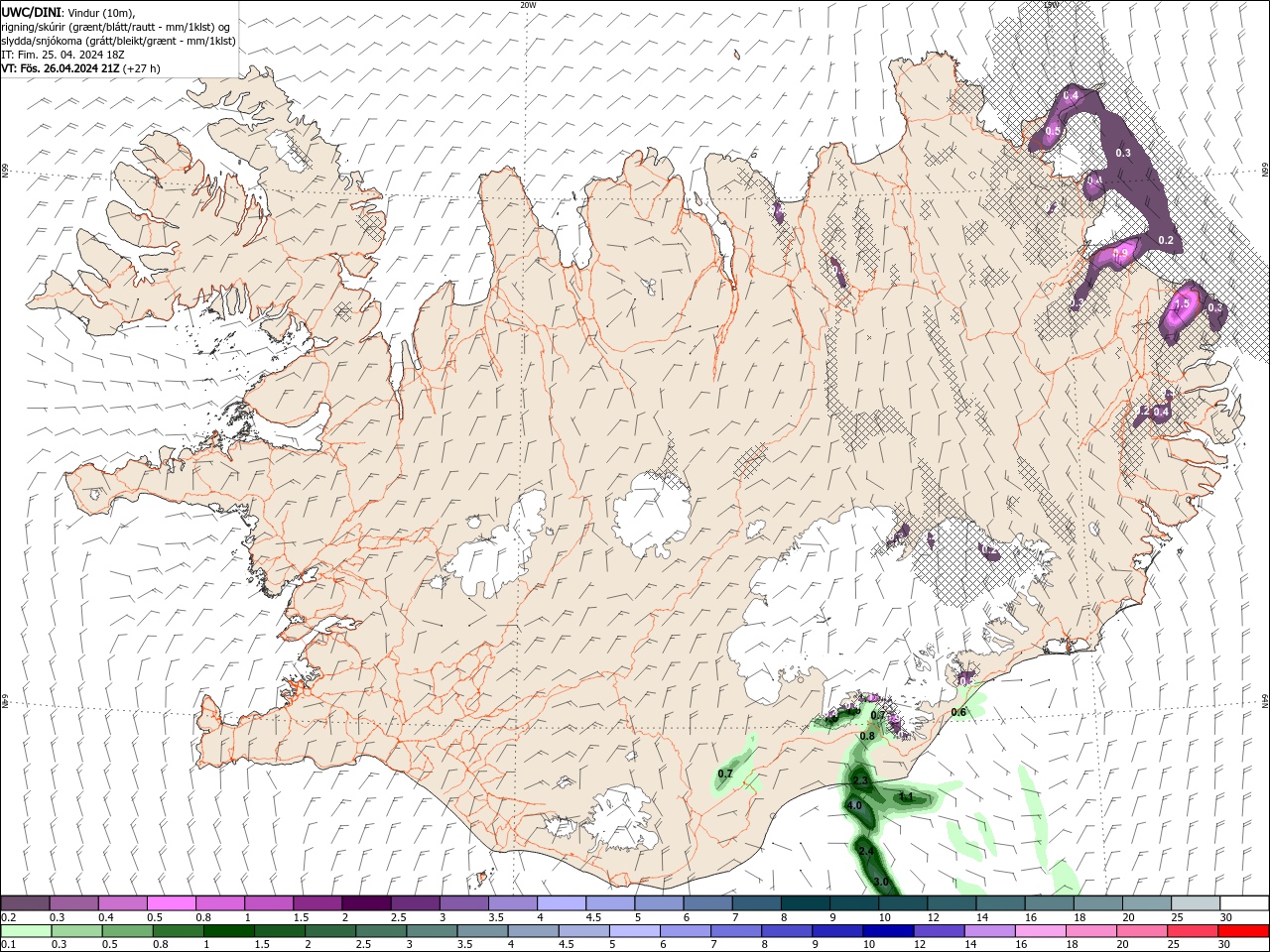
Task: Click the "2.3" rain value on the map
Action: coord(860,781)
